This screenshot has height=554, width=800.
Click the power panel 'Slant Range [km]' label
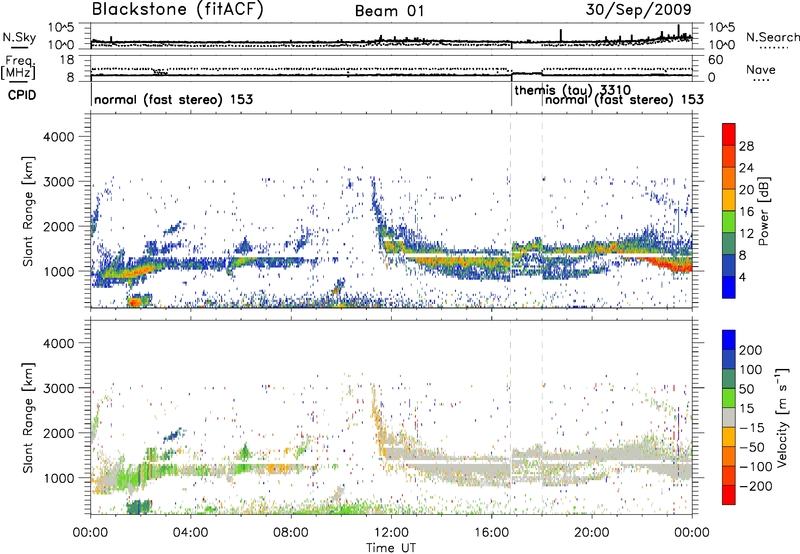[28, 211]
